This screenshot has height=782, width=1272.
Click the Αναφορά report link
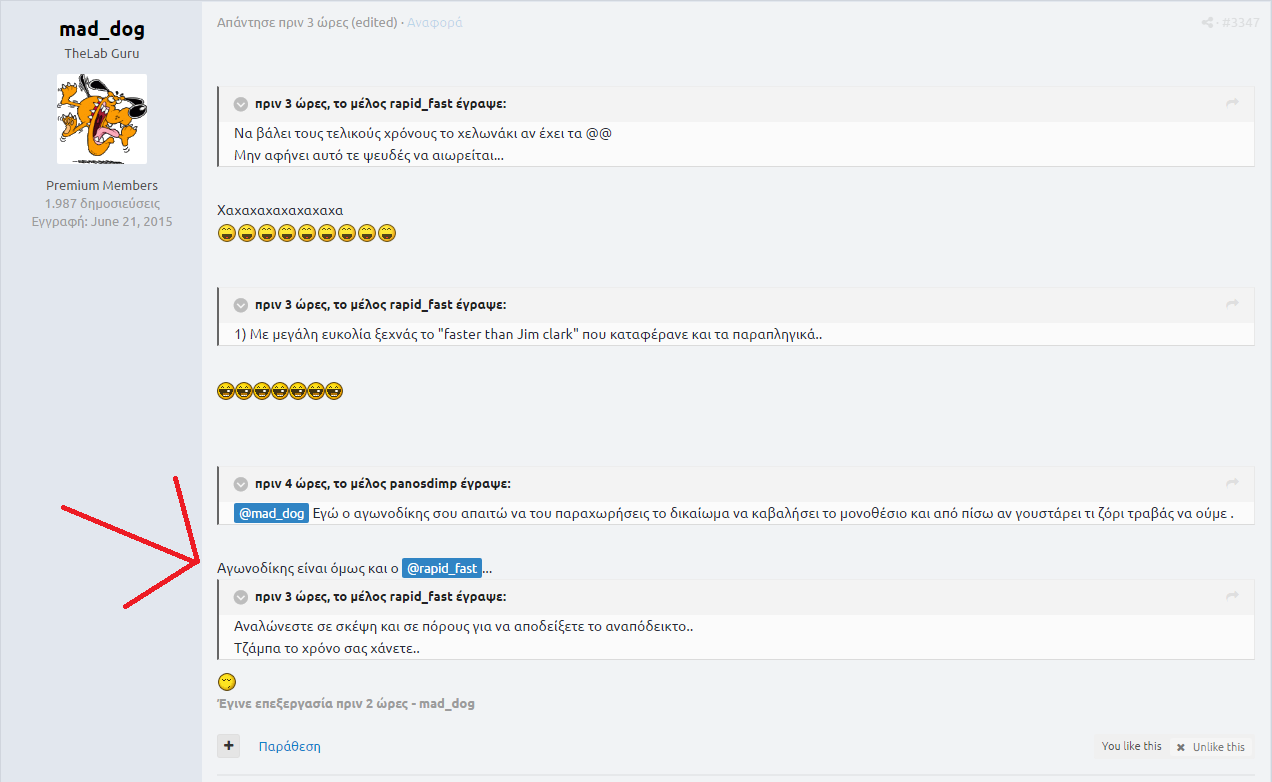coord(434,22)
